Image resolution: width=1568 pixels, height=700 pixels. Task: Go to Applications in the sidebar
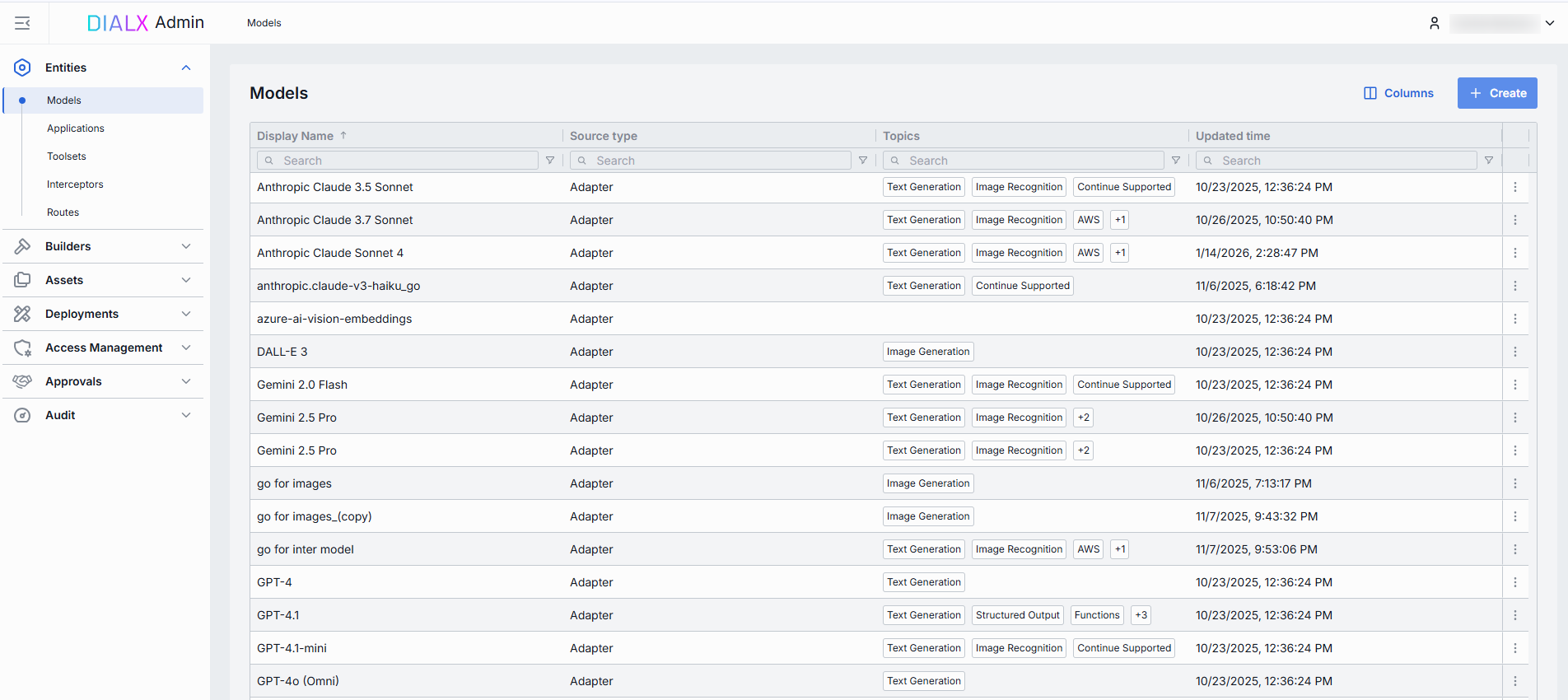click(x=76, y=128)
